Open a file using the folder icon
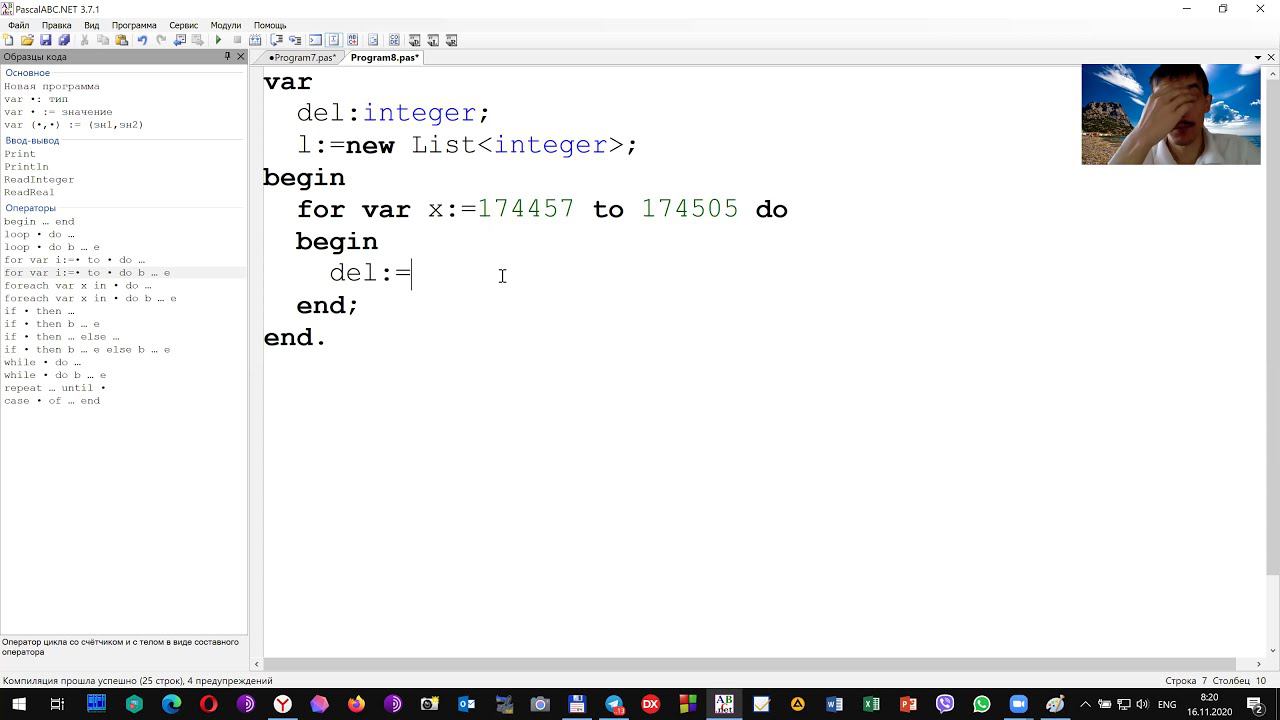Screen dimensions: 1280x720 point(27,40)
